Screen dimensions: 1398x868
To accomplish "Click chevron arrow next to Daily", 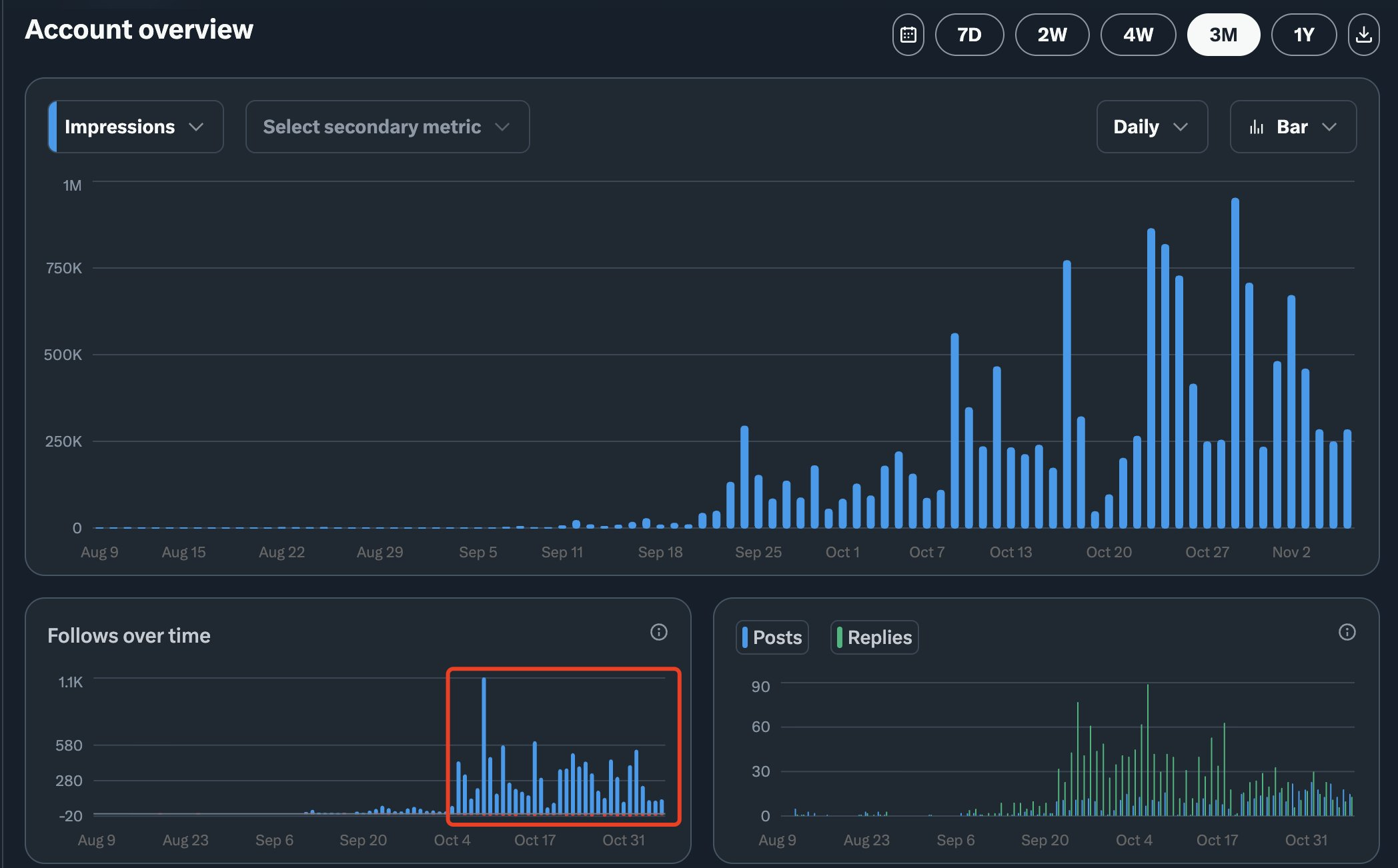I will (1181, 127).
